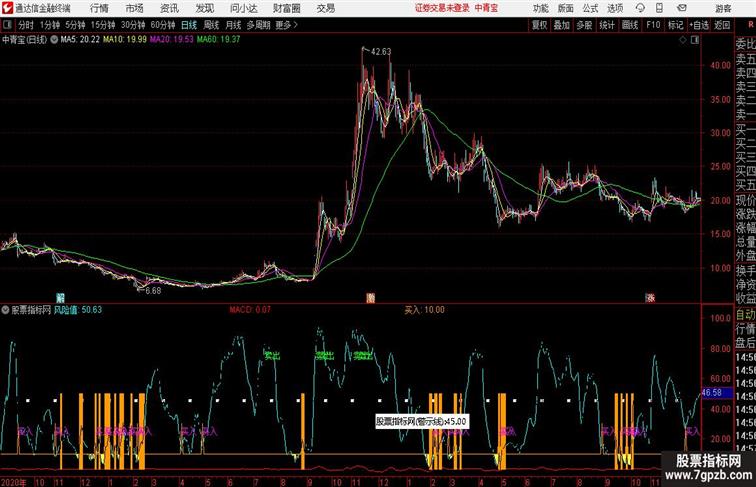The width and height of the screenshot is (756, 487).
Task: Open the mail envelope icon
Action: [x=682, y=8]
